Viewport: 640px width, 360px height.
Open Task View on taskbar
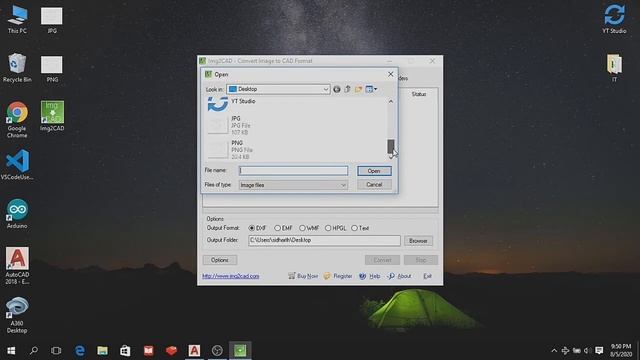tap(56, 351)
